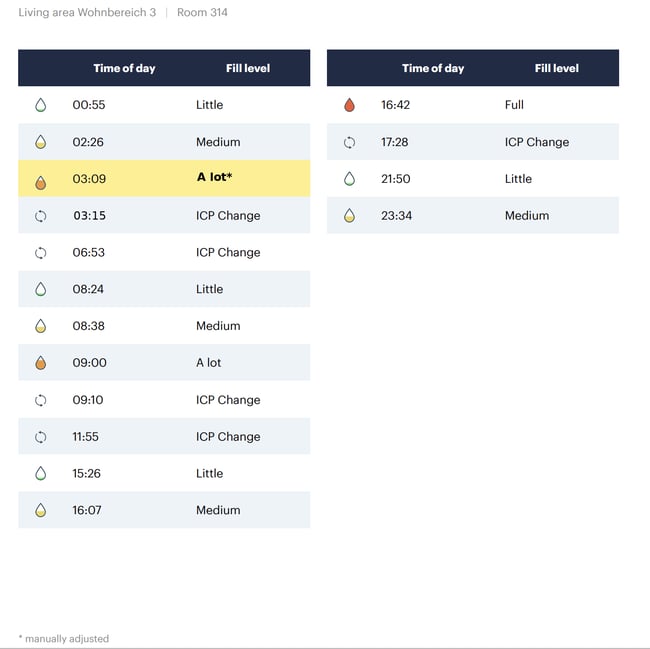This screenshot has height=649, width=650.
Task: Click the orange droplet icon at 03:09
Action: tap(41, 182)
